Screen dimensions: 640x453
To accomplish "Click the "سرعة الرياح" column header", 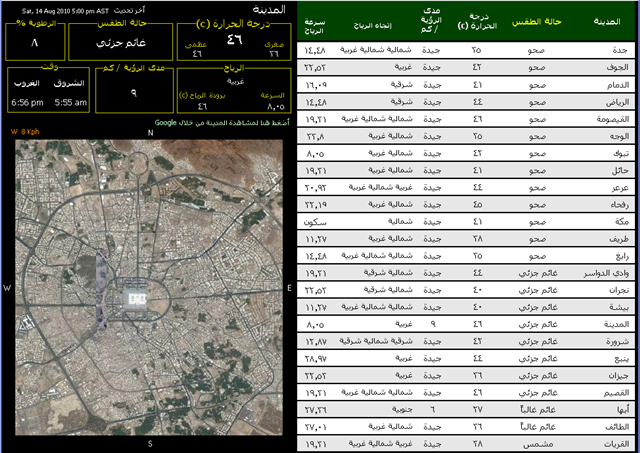I will point(314,26).
